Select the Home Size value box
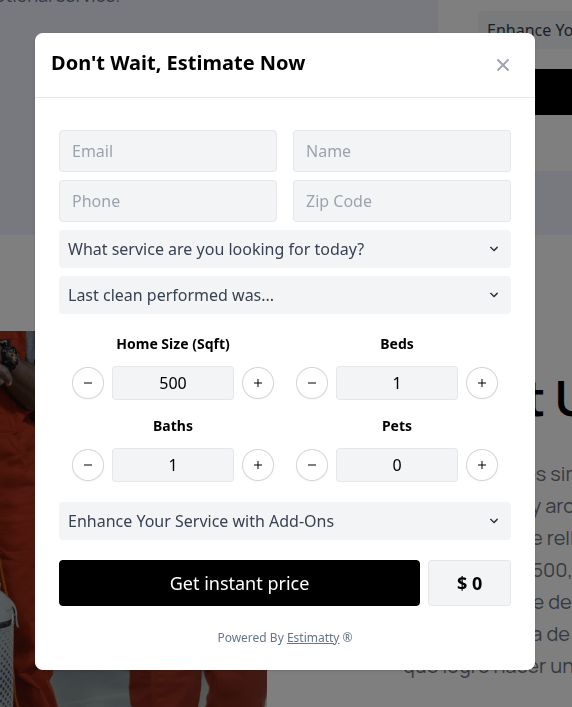The height and width of the screenshot is (707, 572). click(173, 383)
